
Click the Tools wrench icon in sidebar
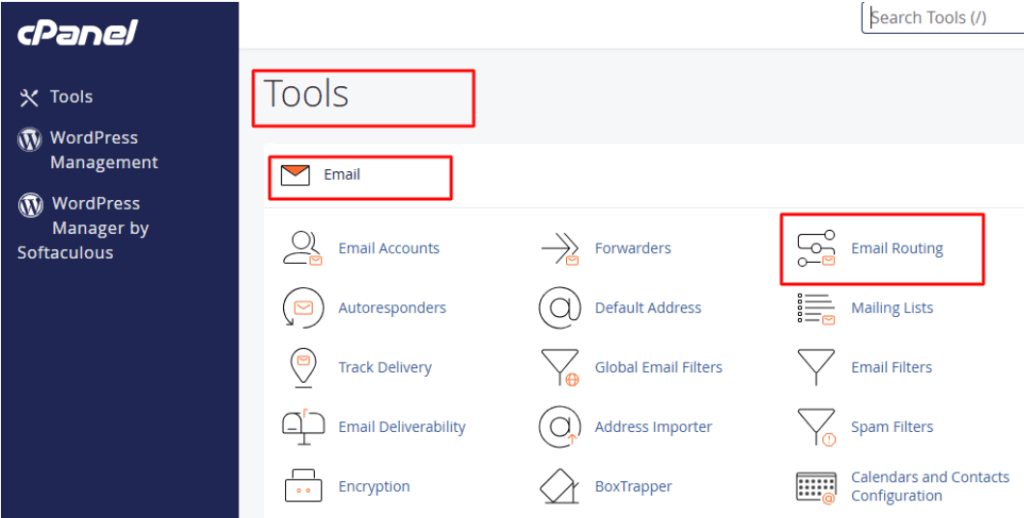pos(29,98)
